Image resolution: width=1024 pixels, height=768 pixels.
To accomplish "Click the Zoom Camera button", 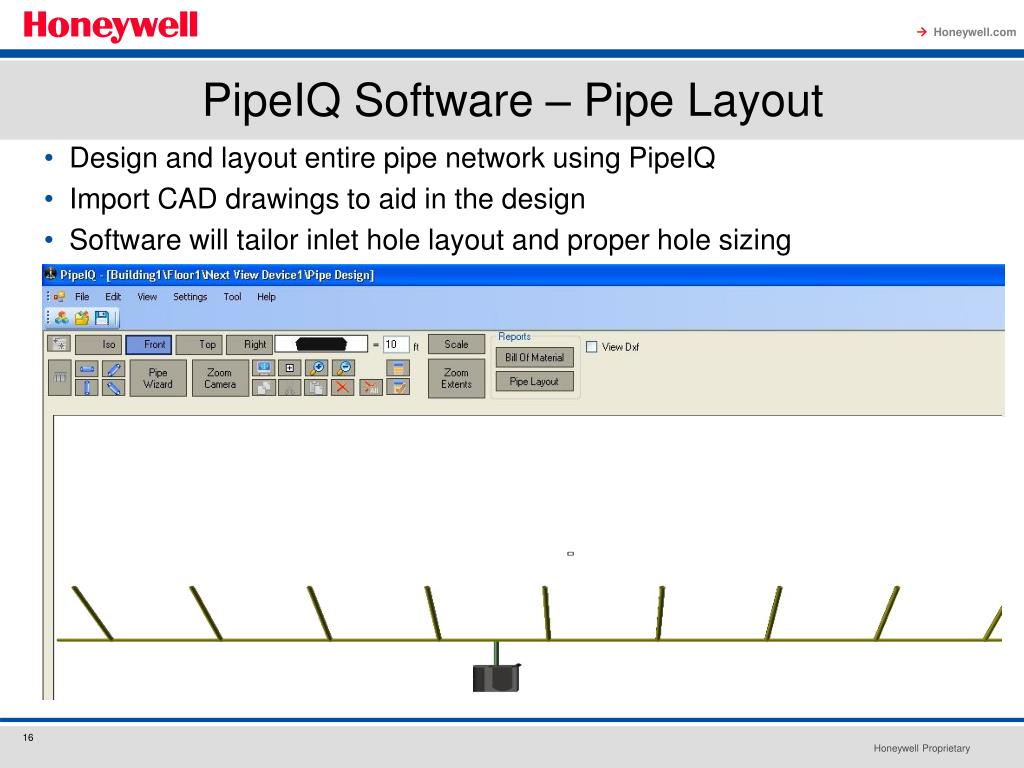I will coord(220,378).
